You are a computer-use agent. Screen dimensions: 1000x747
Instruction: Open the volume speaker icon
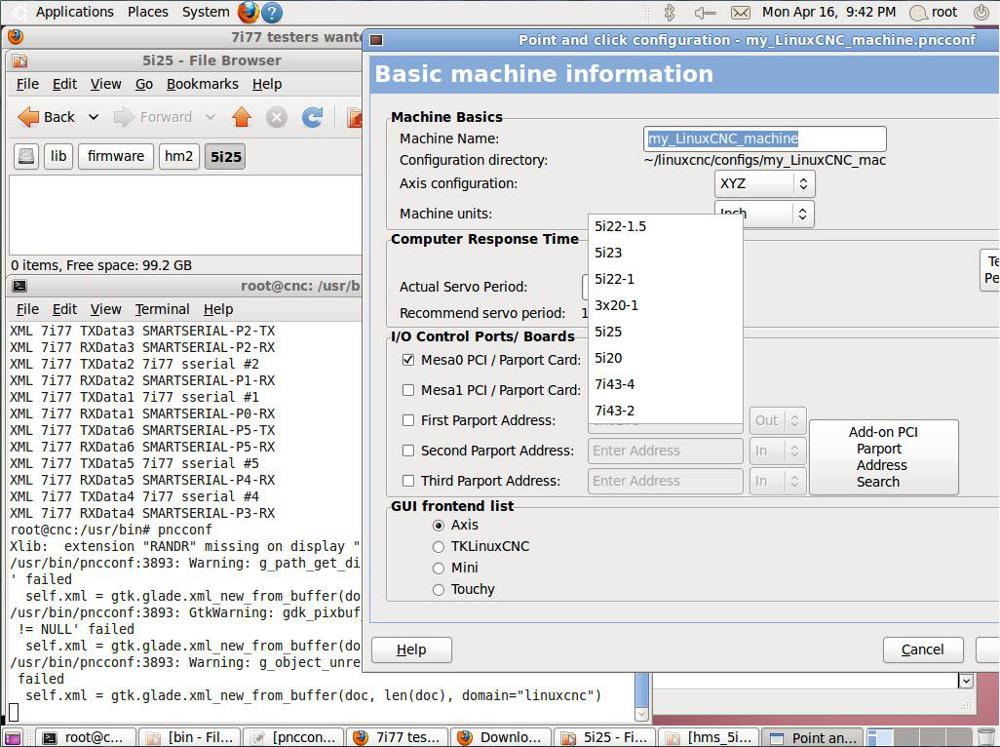click(x=705, y=12)
